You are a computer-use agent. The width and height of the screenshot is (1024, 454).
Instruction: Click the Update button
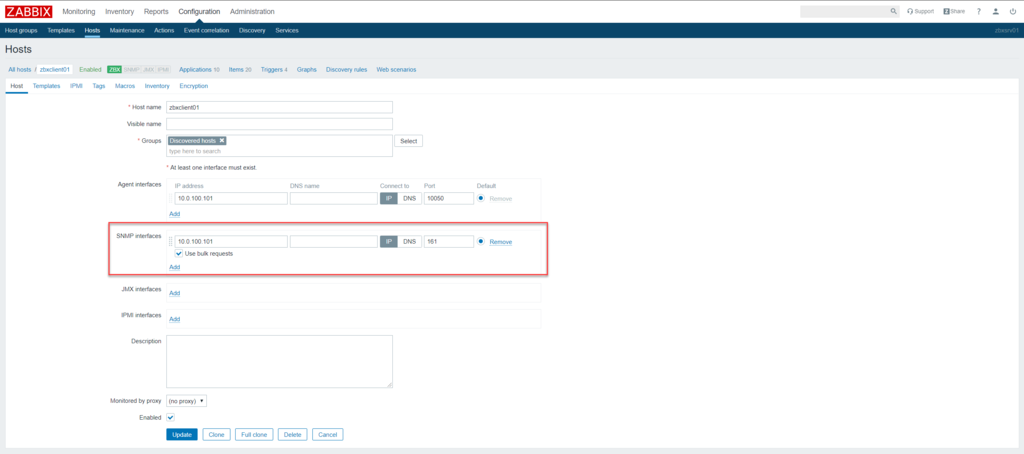coord(181,434)
